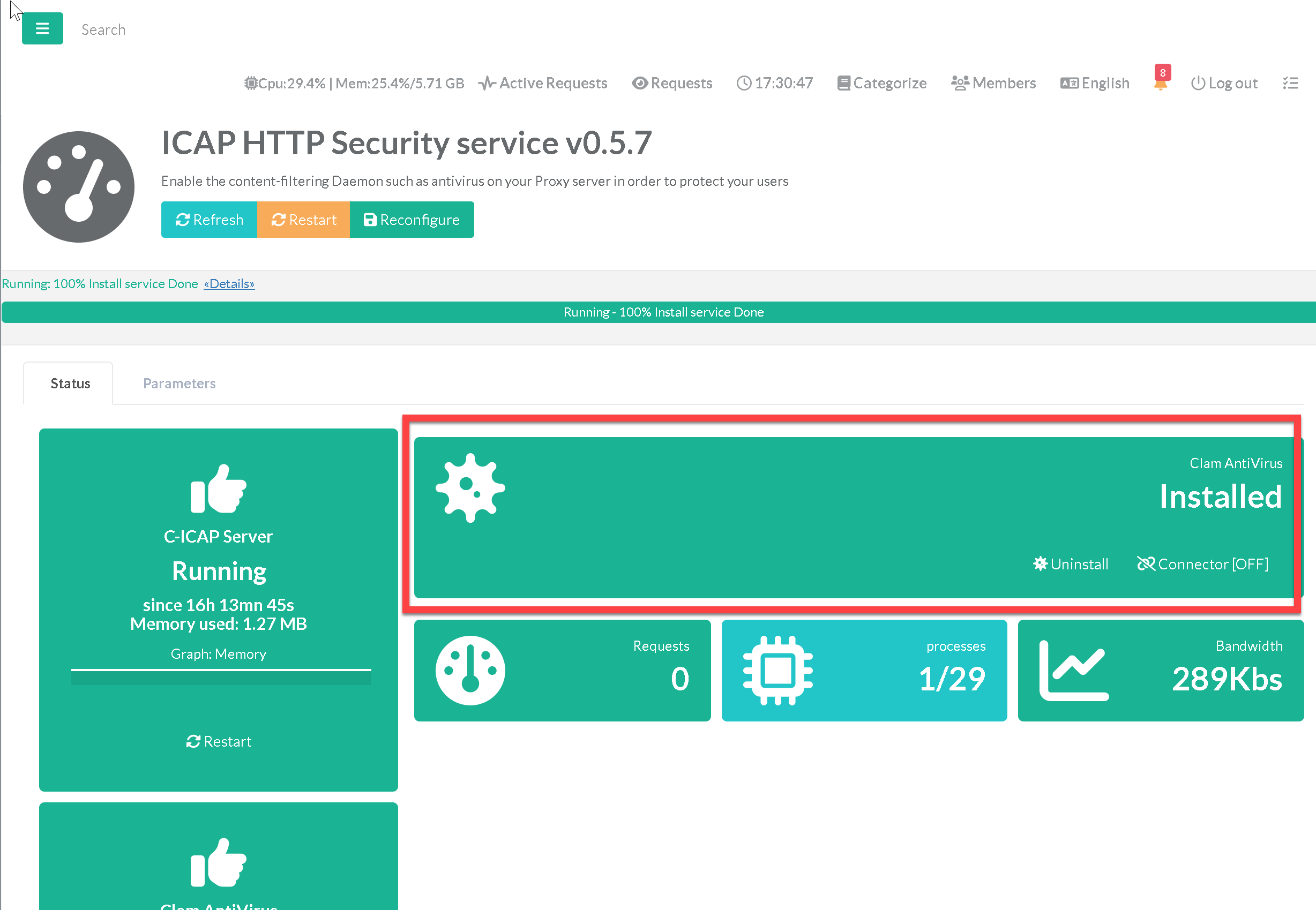Click the processes CPU chip icon
Viewport: 1316px width, 910px height.
(x=777, y=671)
